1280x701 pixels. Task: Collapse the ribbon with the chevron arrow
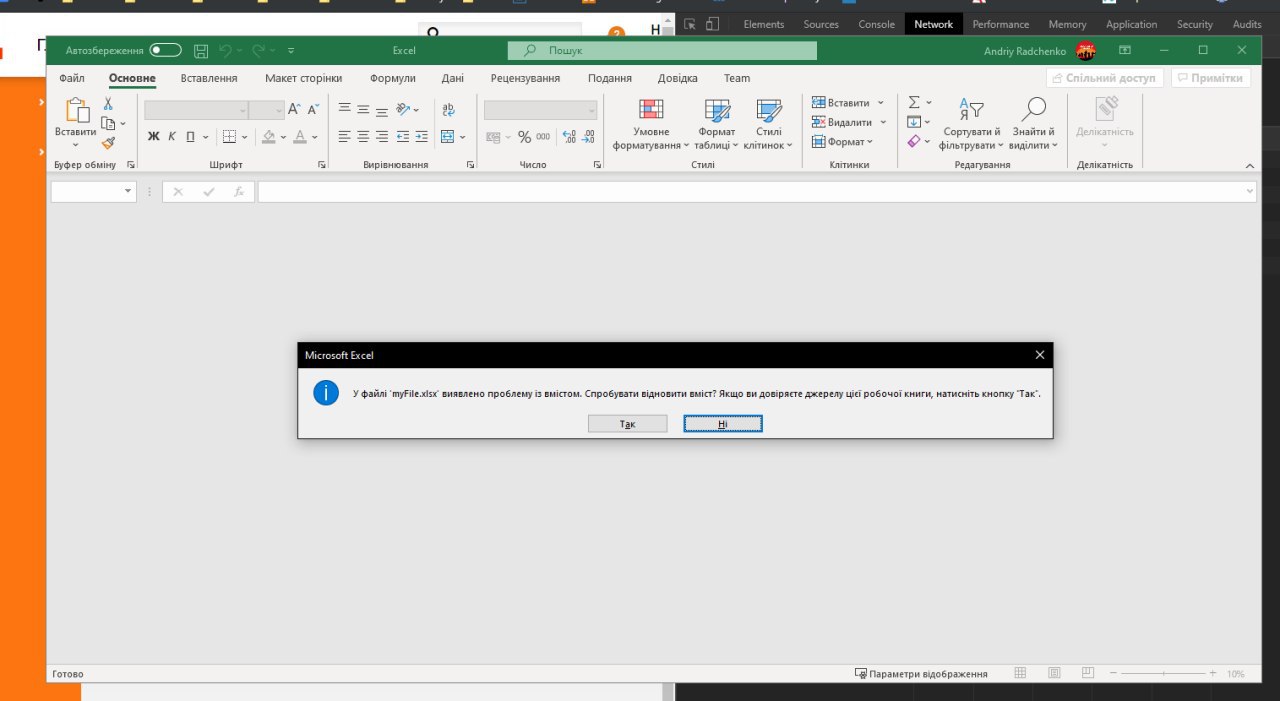1250,166
